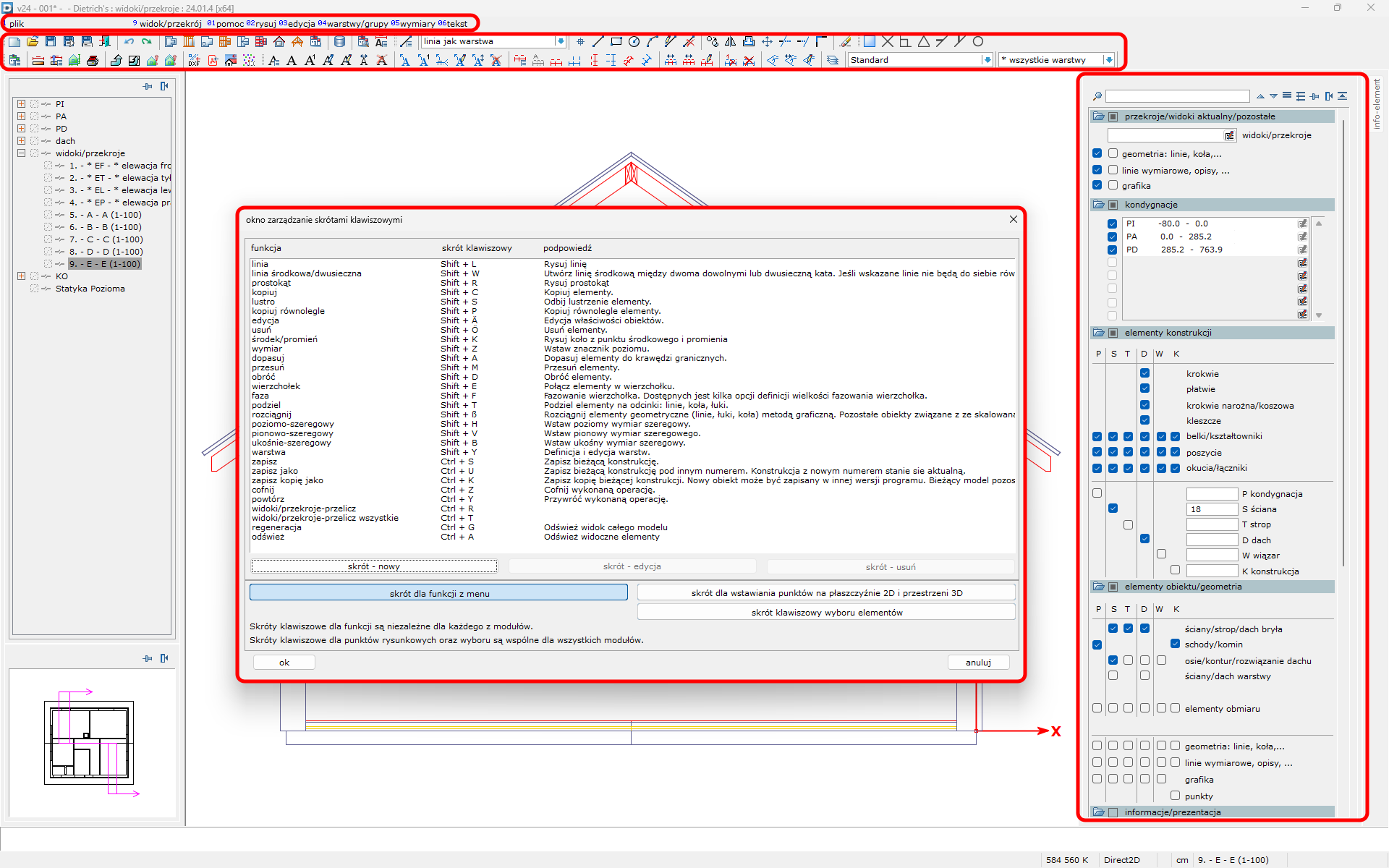This screenshot has height=868, width=1389.
Task: Select the circle drawing tool icon
Action: [634, 42]
